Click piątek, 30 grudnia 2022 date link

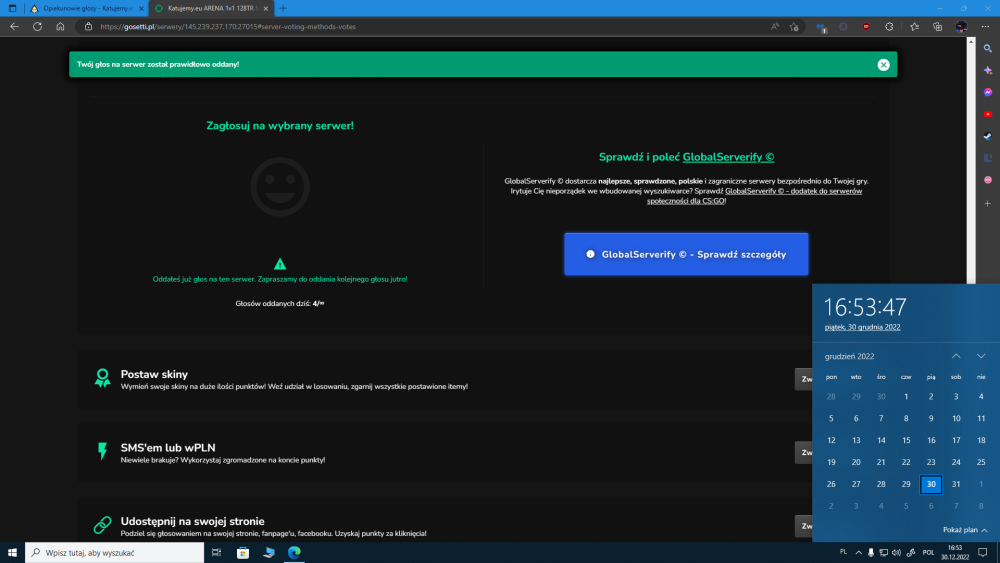tap(862, 327)
